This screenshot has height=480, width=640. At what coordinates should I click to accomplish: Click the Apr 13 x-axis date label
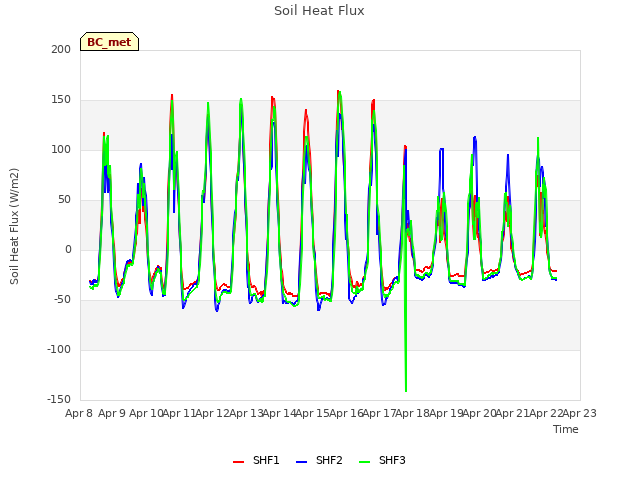[246, 413]
